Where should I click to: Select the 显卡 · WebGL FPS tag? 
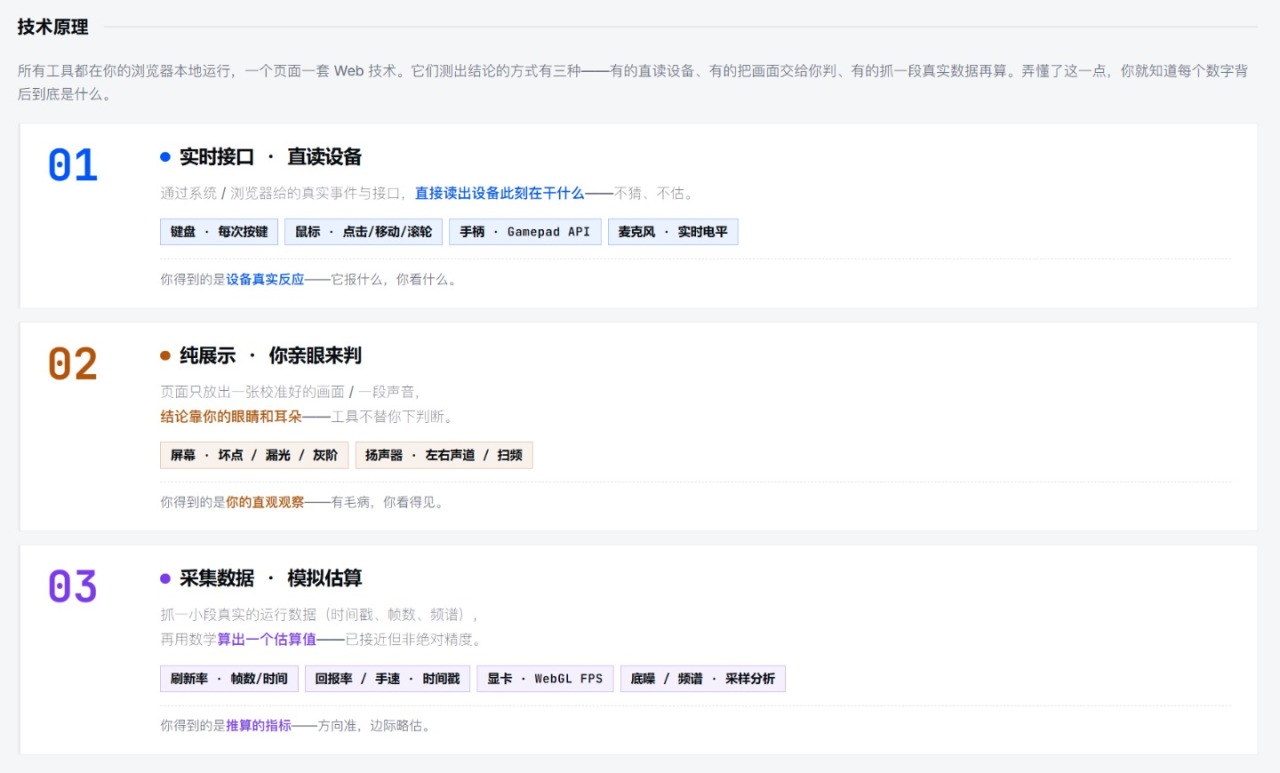click(545, 679)
